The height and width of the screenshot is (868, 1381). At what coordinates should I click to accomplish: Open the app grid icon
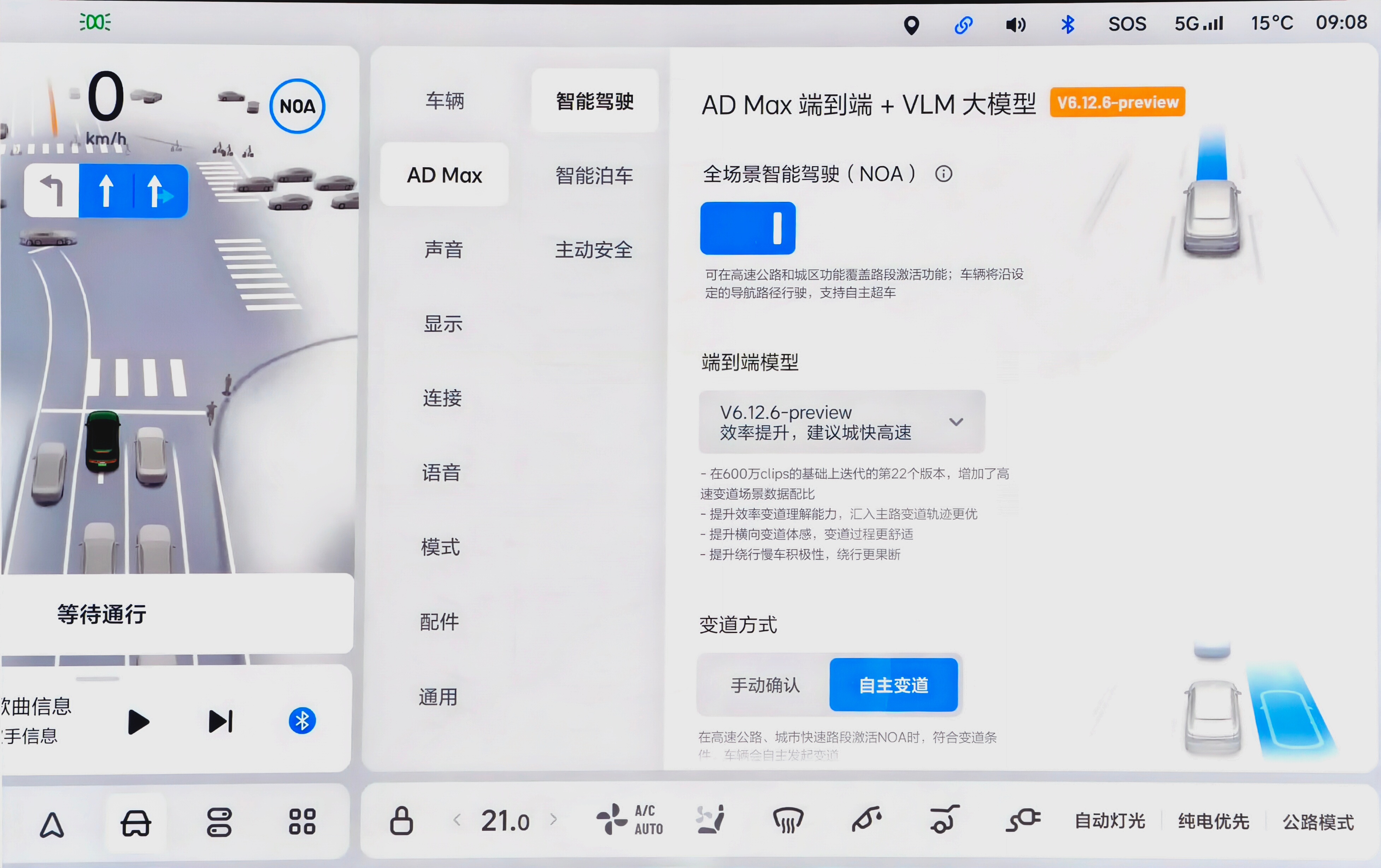click(302, 822)
